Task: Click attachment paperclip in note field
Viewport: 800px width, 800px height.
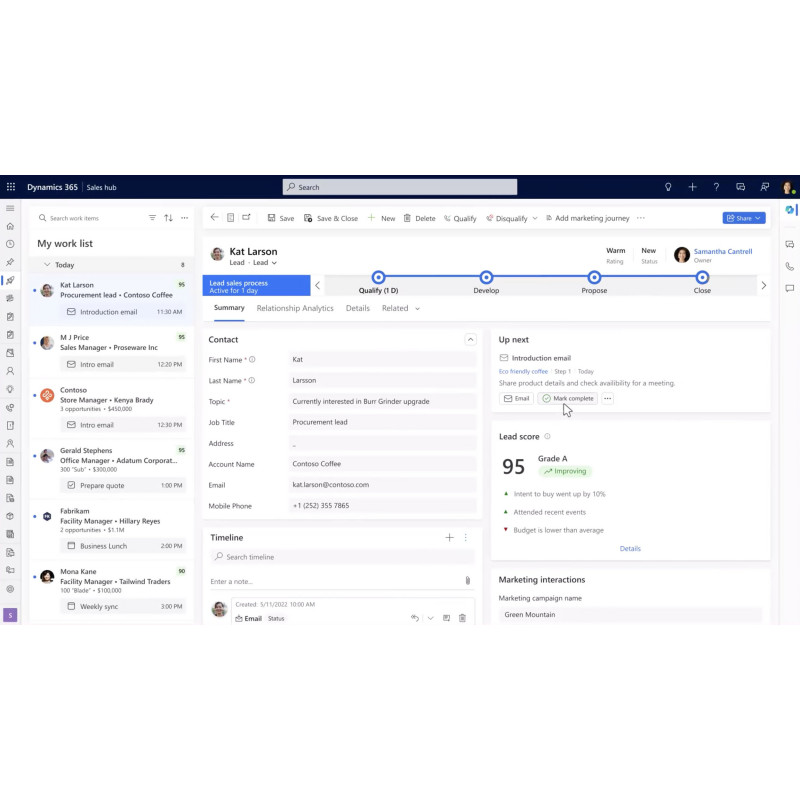Action: pyautogui.click(x=467, y=581)
